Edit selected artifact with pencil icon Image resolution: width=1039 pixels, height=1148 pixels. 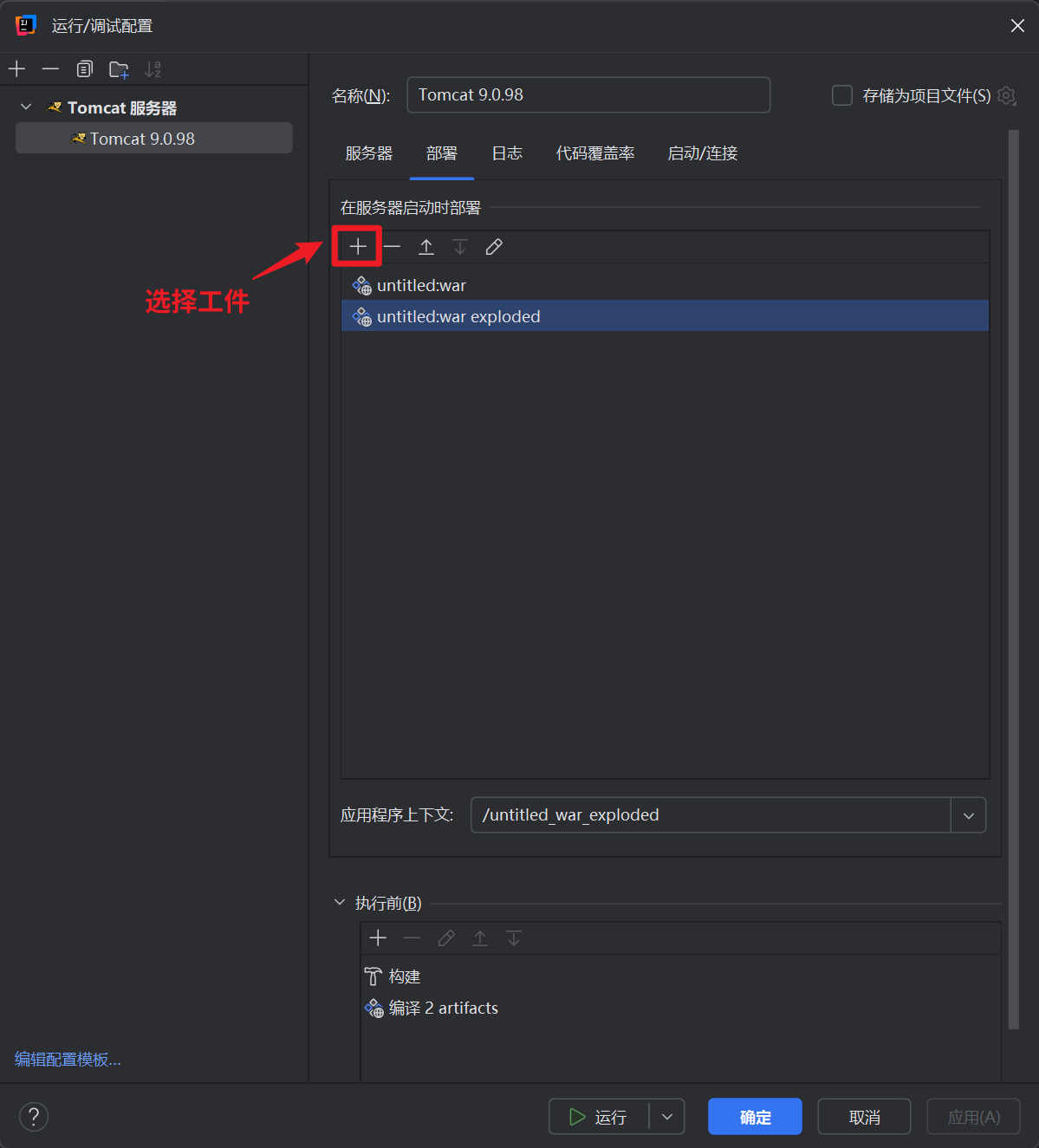click(x=494, y=247)
